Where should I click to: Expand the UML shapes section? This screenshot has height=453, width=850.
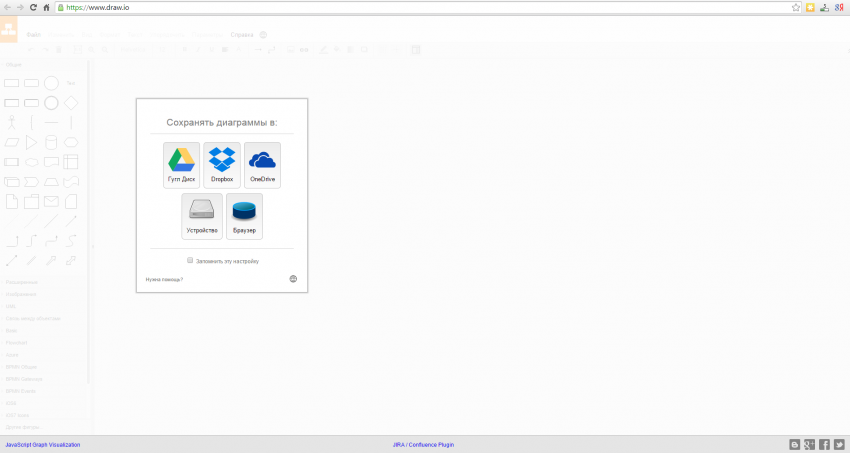pos(11,306)
